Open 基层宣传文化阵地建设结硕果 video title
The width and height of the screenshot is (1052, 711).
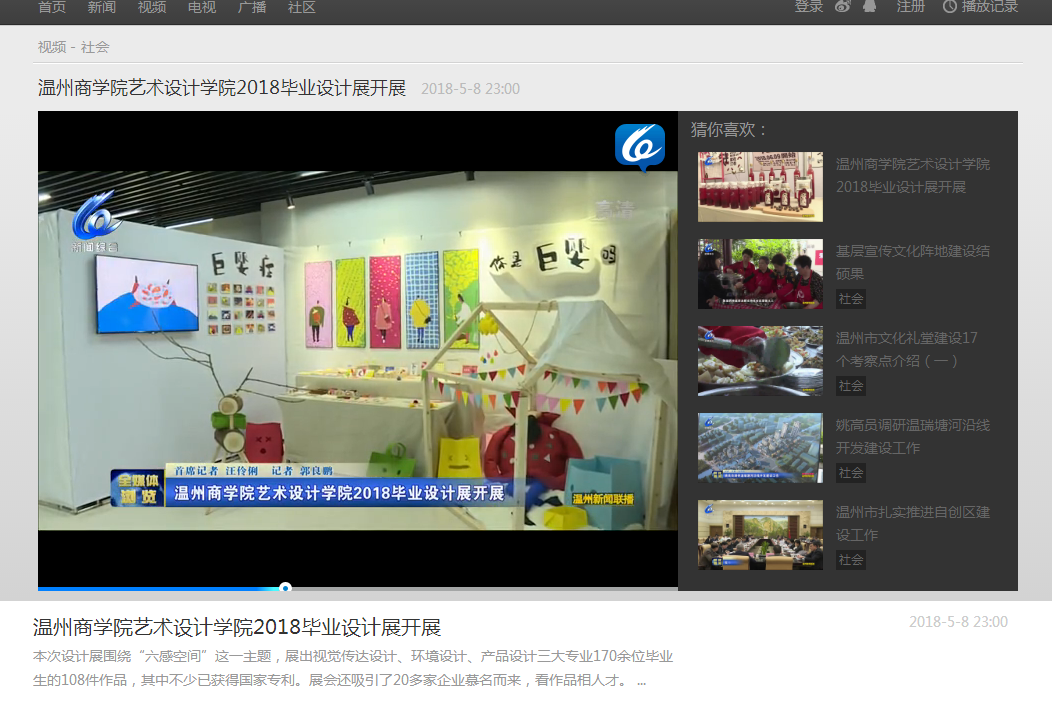[x=912, y=262]
